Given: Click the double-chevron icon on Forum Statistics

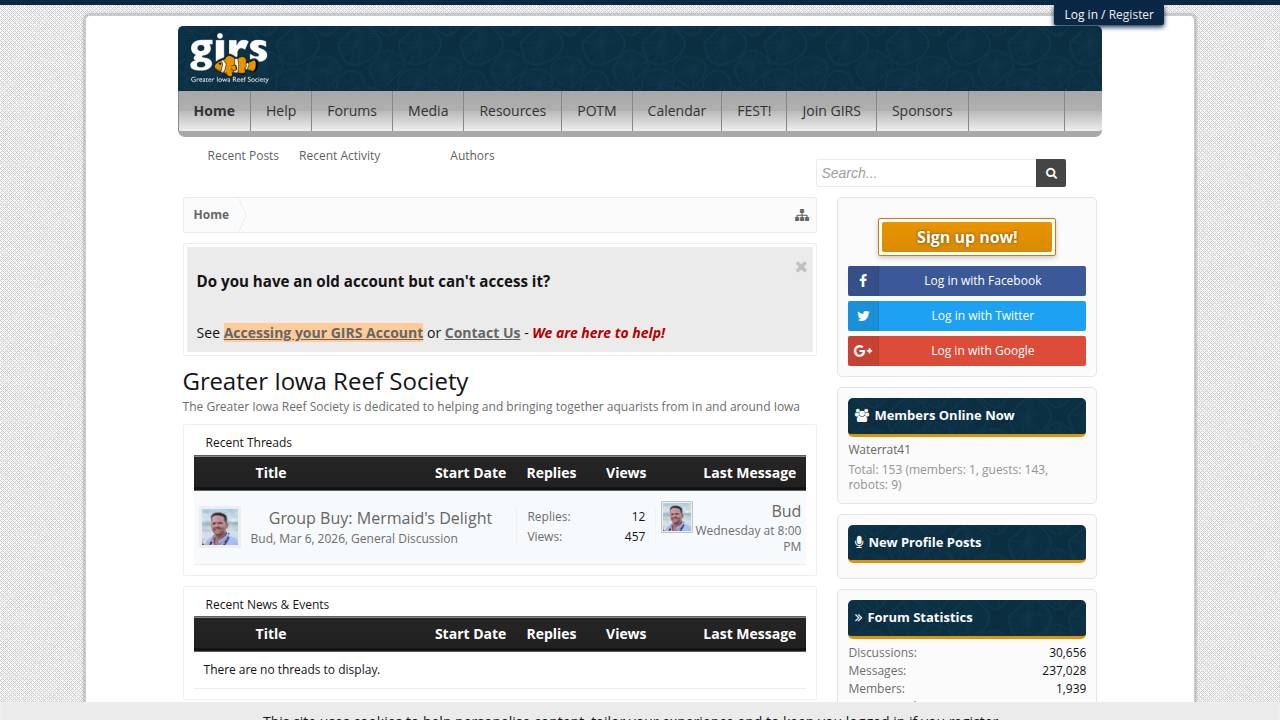Looking at the screenshot, I should pos(860,617).
